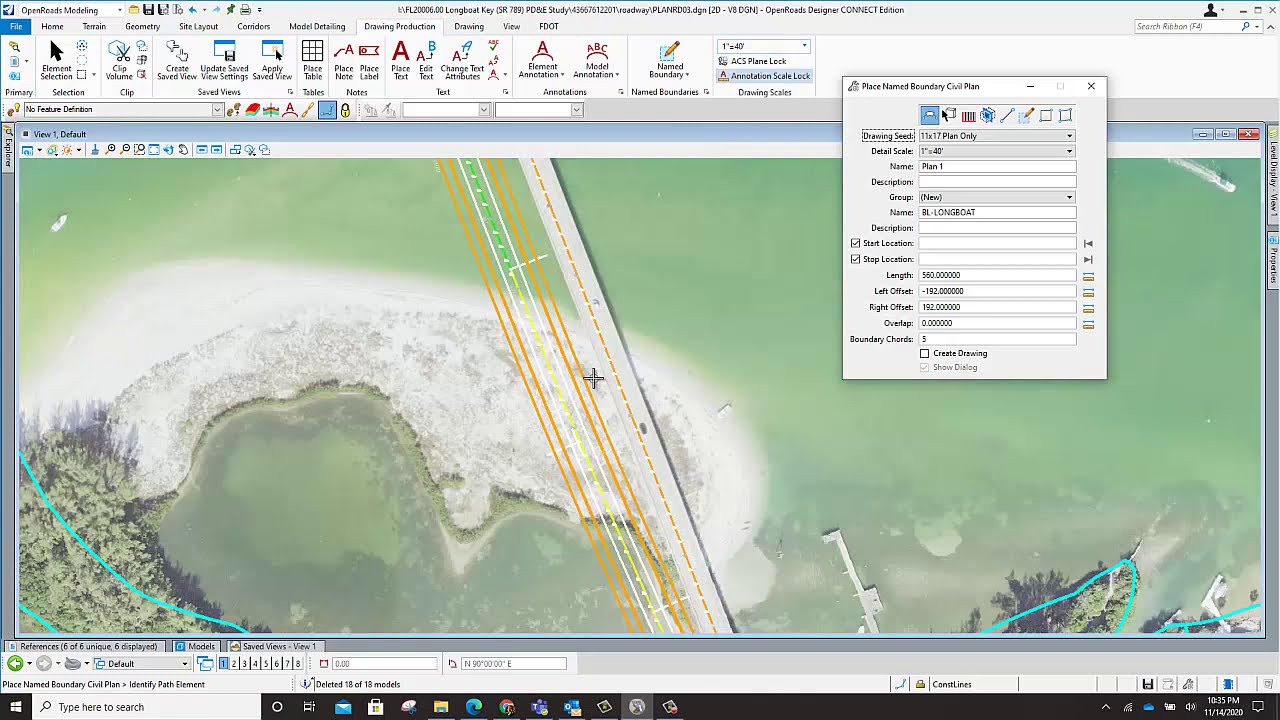Toggle ACS Plane Lock
Screen dimensions: 1280x720
pyautogui.click(x=751, y=61)
